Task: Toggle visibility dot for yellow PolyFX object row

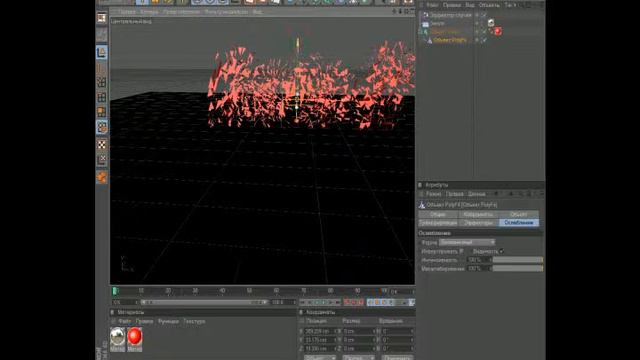Action: point(477,40)
